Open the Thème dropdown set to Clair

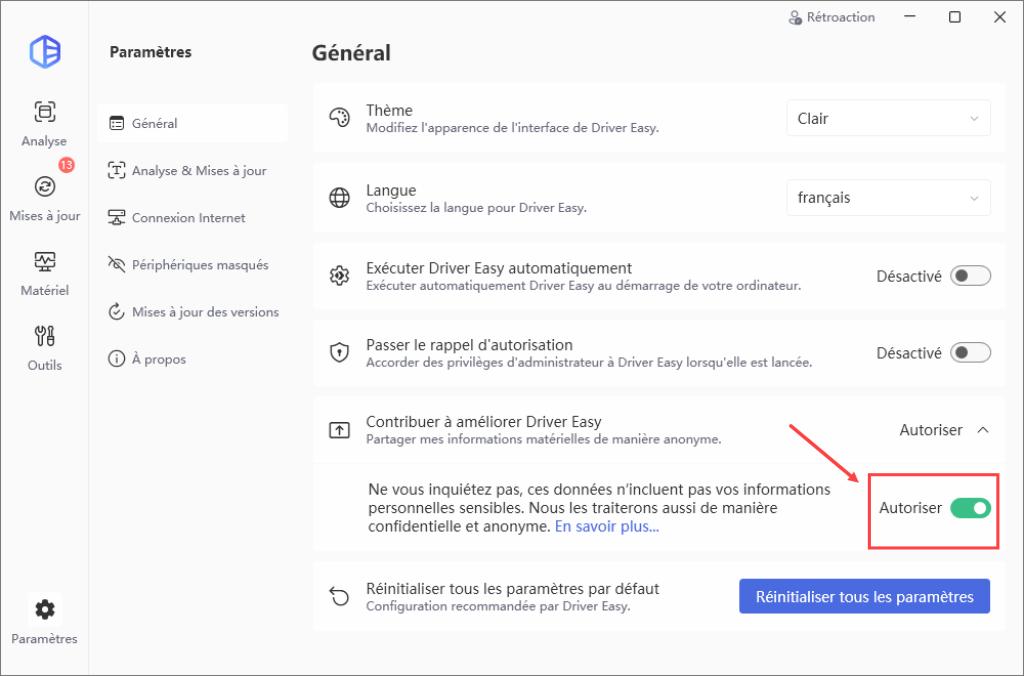[888, 118]
